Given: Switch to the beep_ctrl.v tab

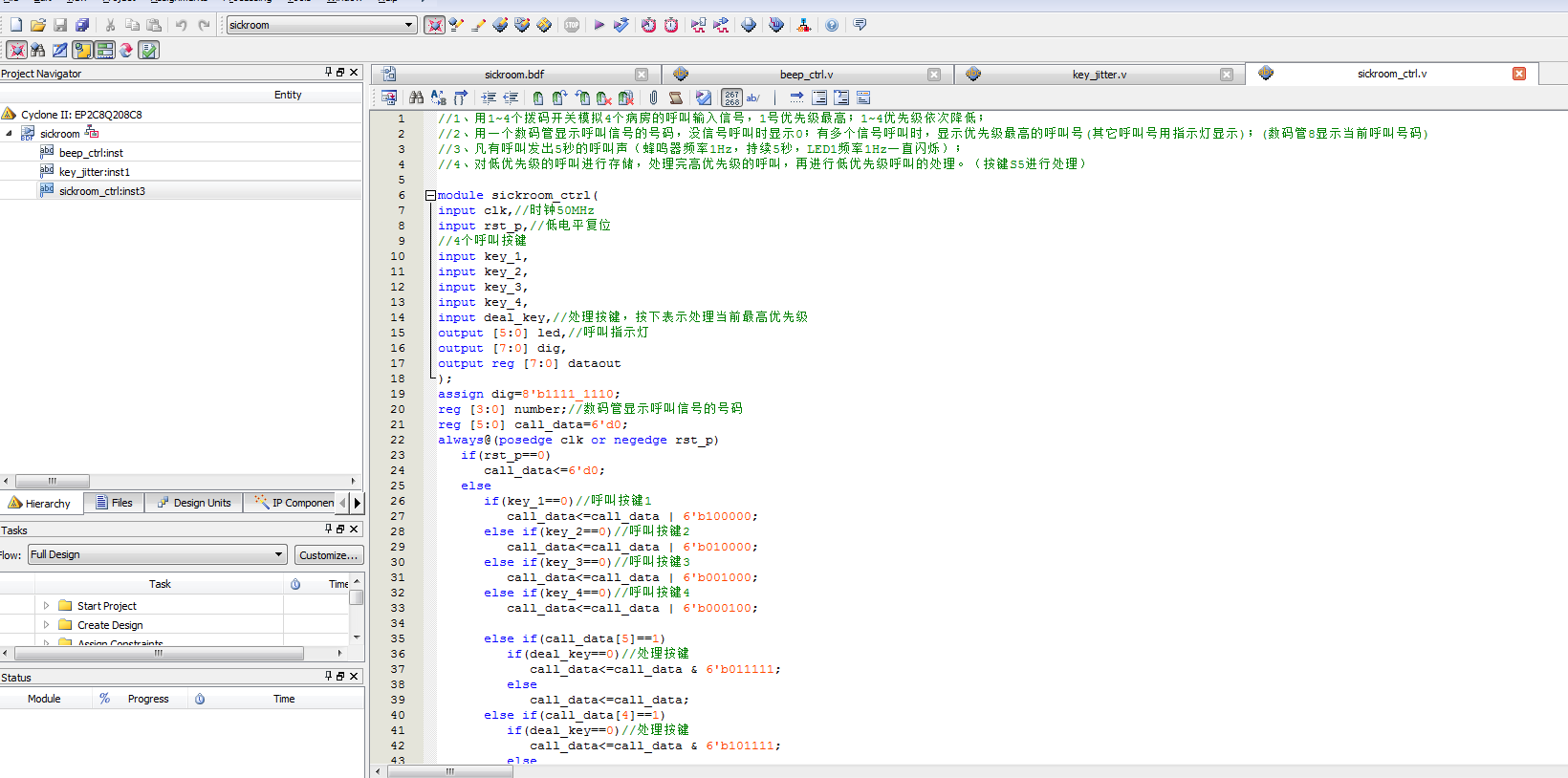Looking at the screenshot, I should pos(805,75).
